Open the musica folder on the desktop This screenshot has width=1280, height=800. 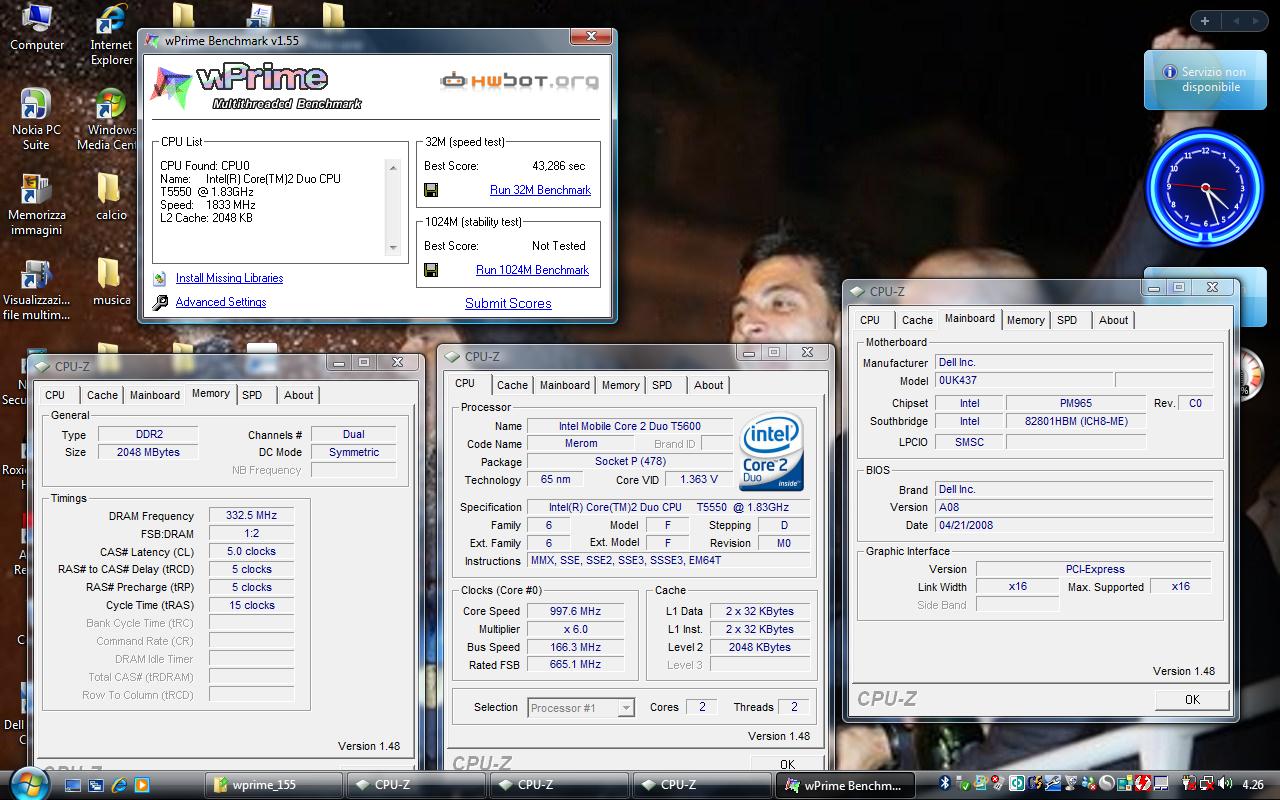click(x=111, y=282)
